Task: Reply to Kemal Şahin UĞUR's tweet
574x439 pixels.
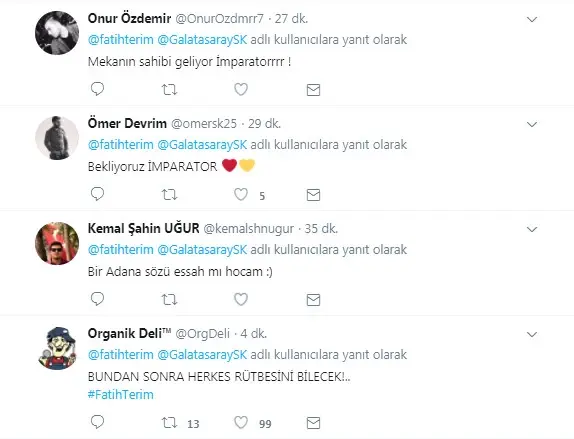Action: (97, 299)
